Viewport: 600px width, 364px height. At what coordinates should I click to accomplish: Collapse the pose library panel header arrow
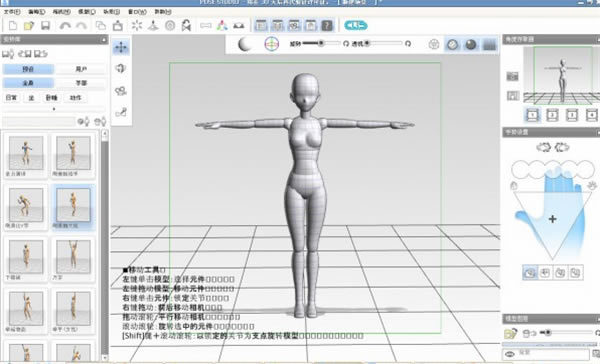click(x=104, y=39)
